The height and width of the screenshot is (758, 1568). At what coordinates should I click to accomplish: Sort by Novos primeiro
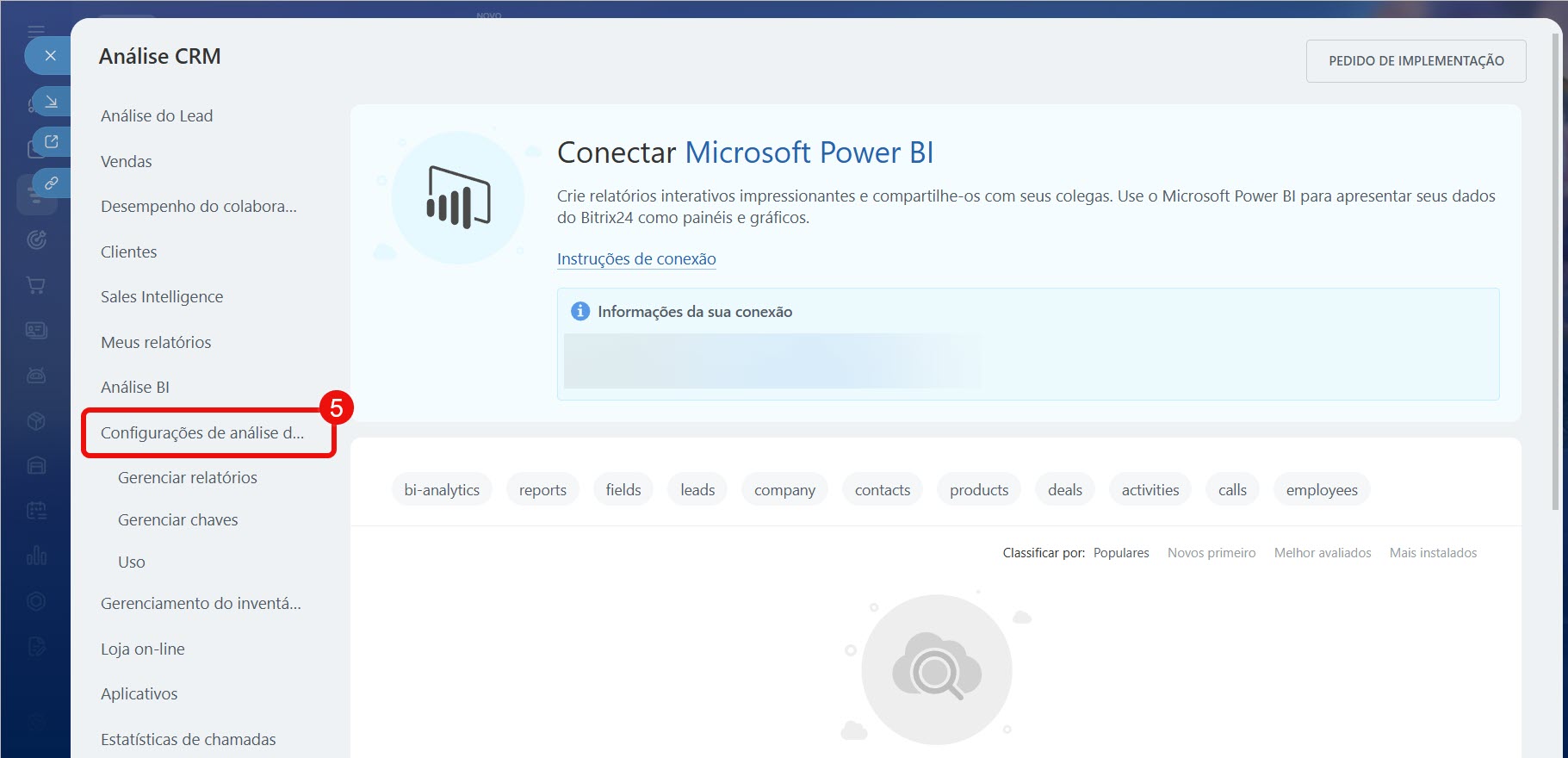1211,553
